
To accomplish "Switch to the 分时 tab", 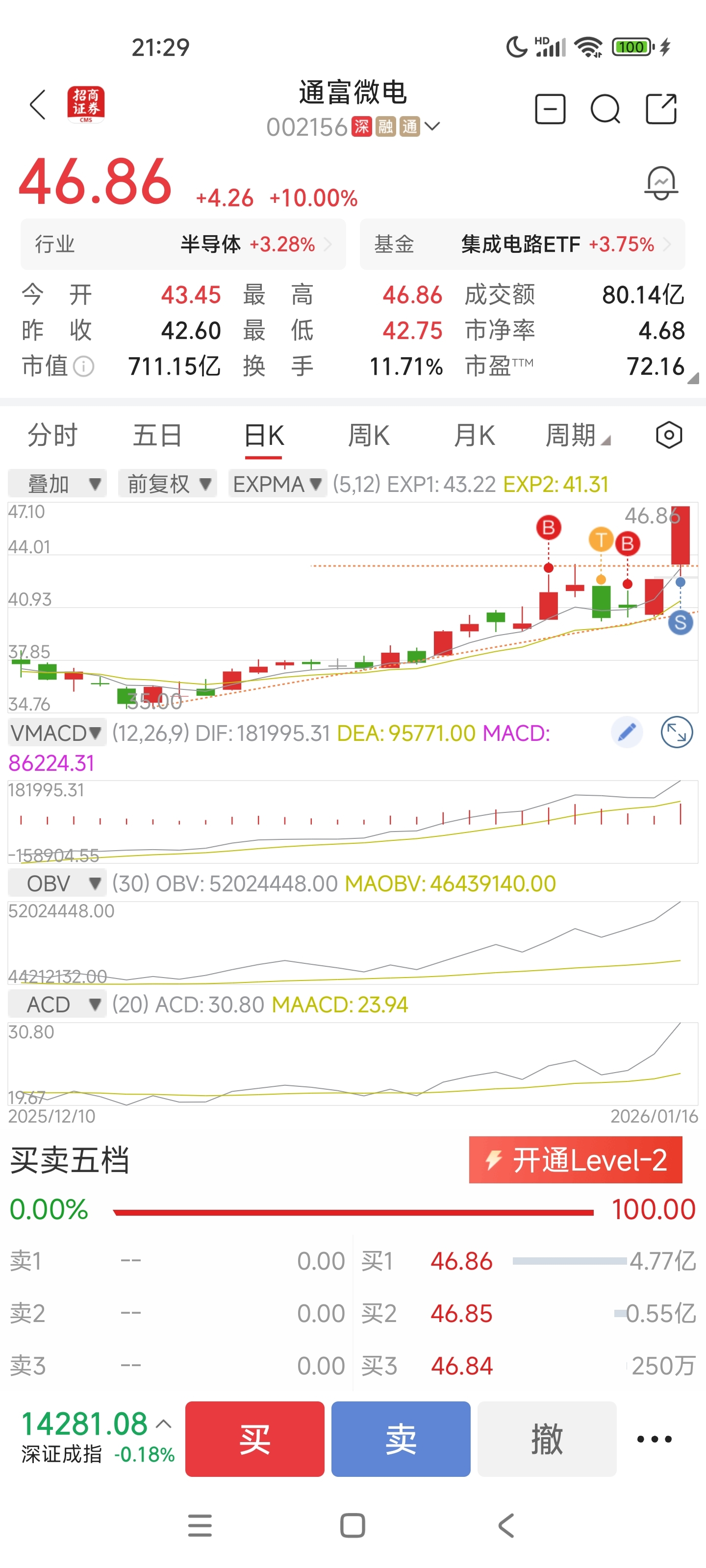I will pos(52,435).
